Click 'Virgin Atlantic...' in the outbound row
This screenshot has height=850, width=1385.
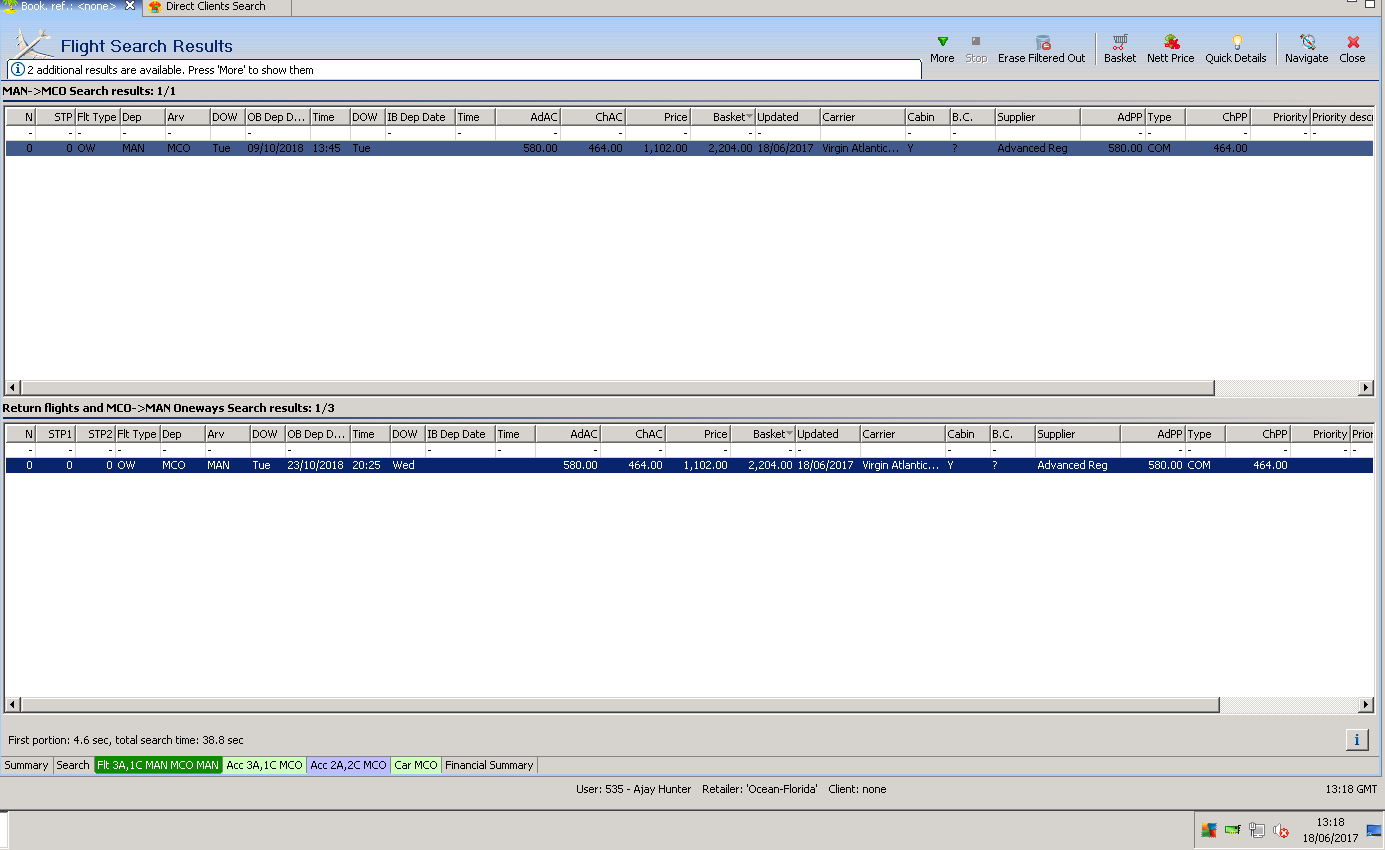pyautogui.click(x=862, y=148)
